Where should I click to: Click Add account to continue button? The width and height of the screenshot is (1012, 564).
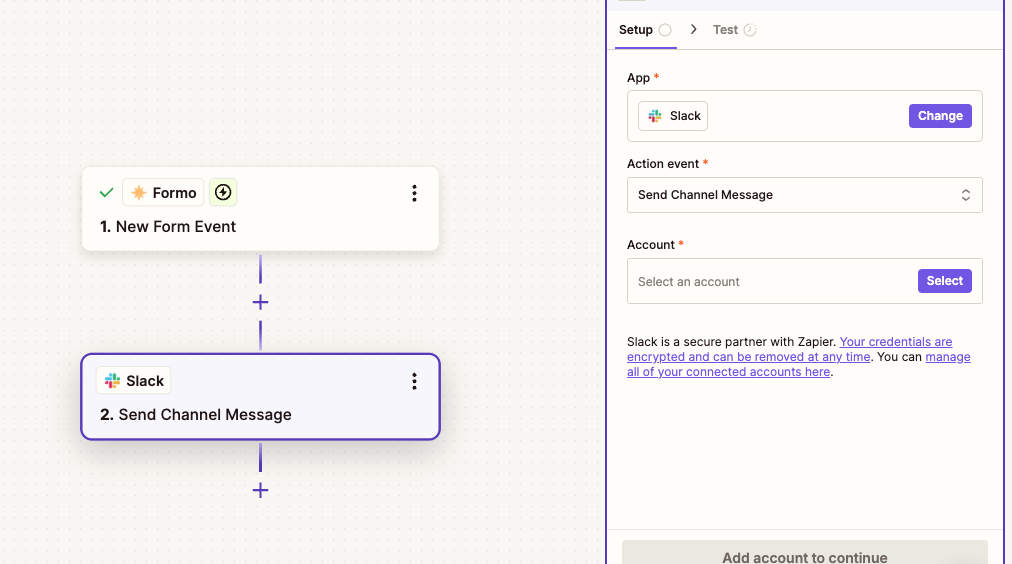point(804,554)
